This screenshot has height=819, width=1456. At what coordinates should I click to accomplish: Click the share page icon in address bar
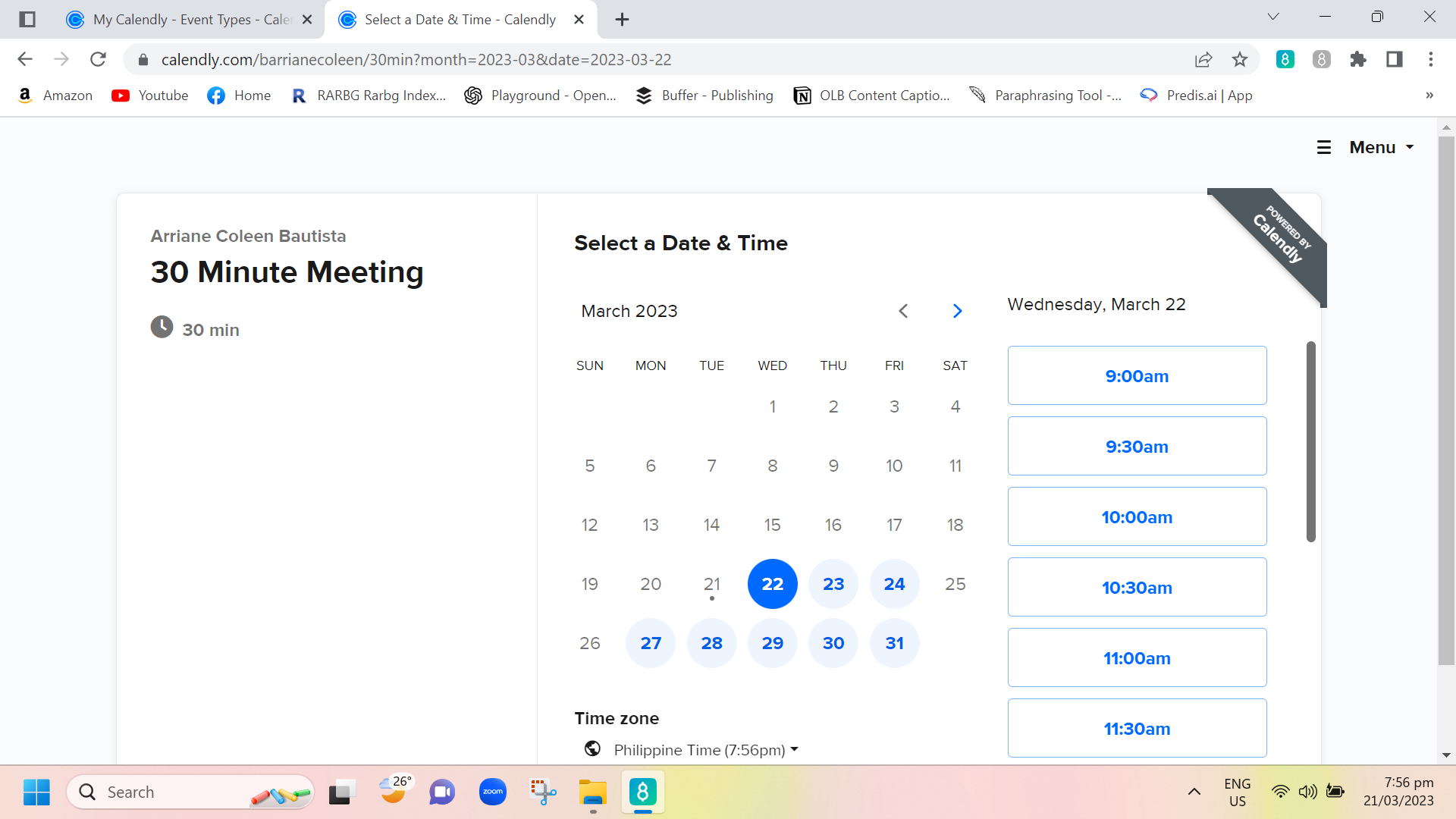point(1203,59)
